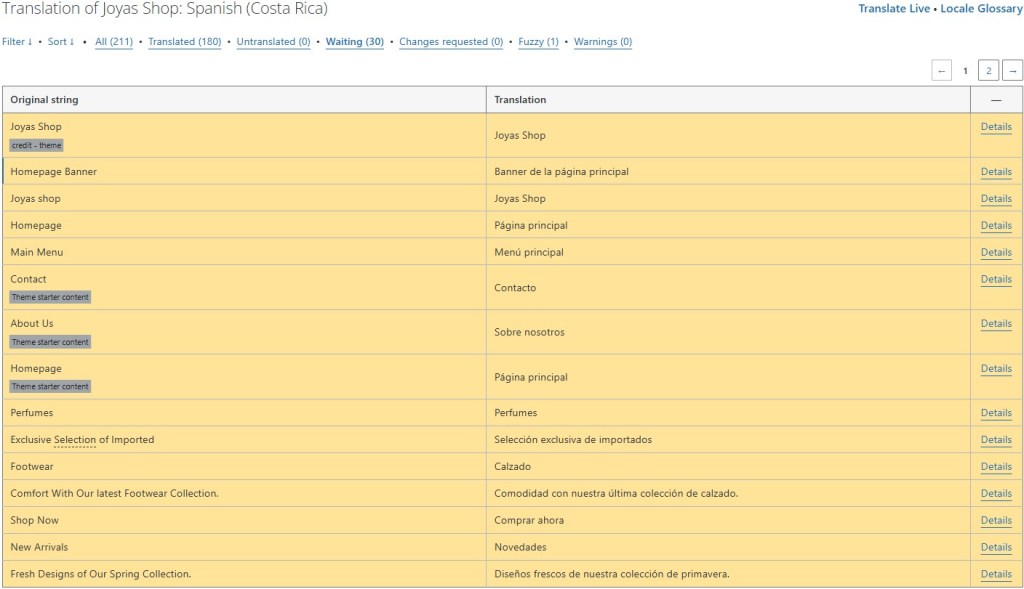Show Untranslated (0) strings
This screenshot has width=1024, height=589.
[273, 42]
